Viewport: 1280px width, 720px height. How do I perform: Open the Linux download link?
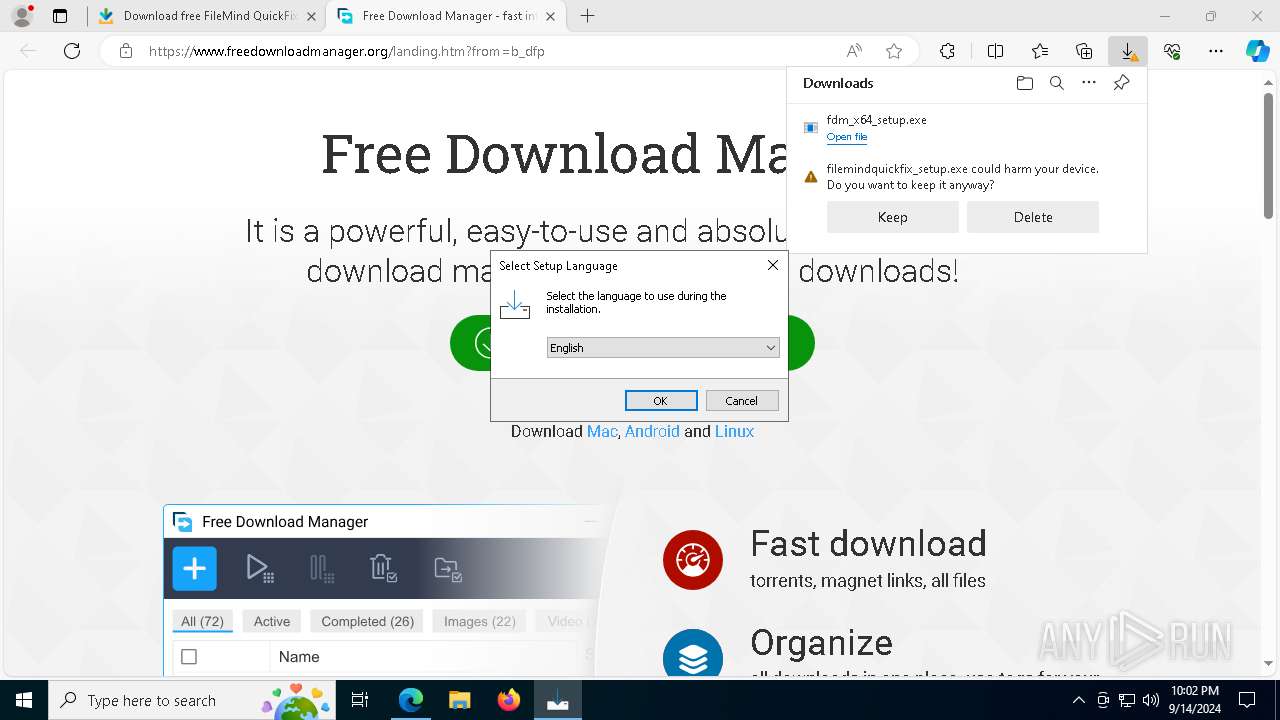tap(734, 431)
